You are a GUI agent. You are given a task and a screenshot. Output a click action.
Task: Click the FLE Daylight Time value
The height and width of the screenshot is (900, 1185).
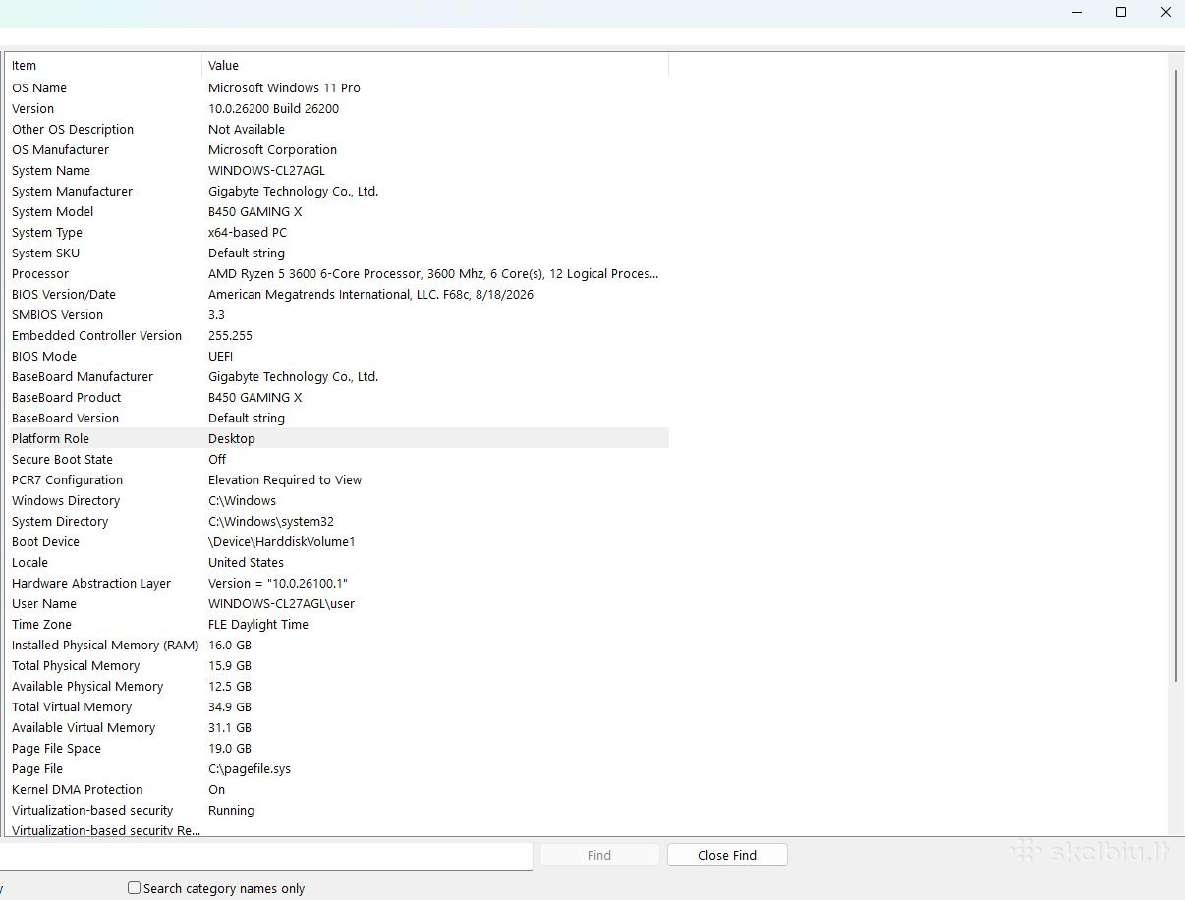click(x=258, y=624)
